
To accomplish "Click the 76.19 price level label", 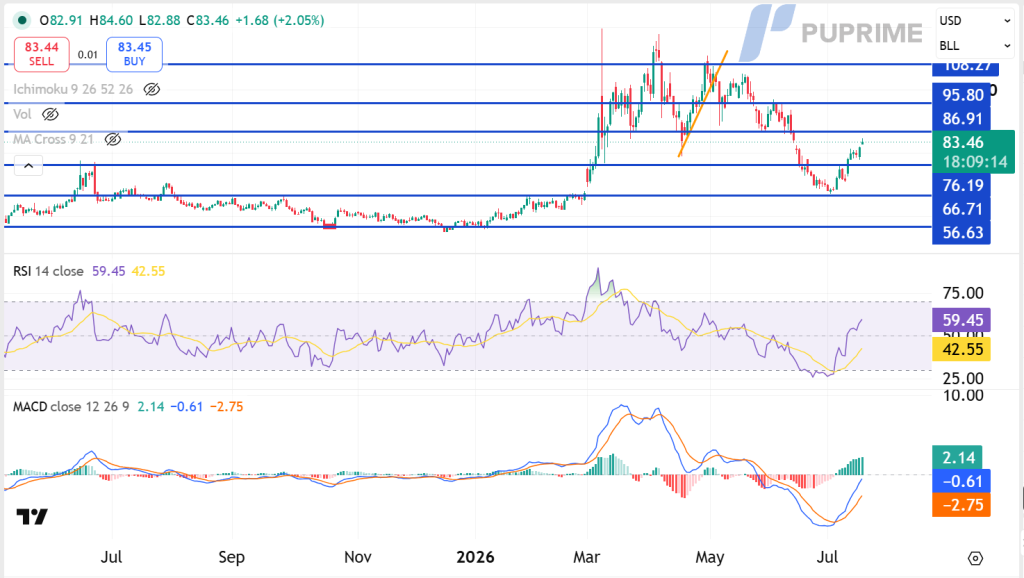I will coord(962,185).
